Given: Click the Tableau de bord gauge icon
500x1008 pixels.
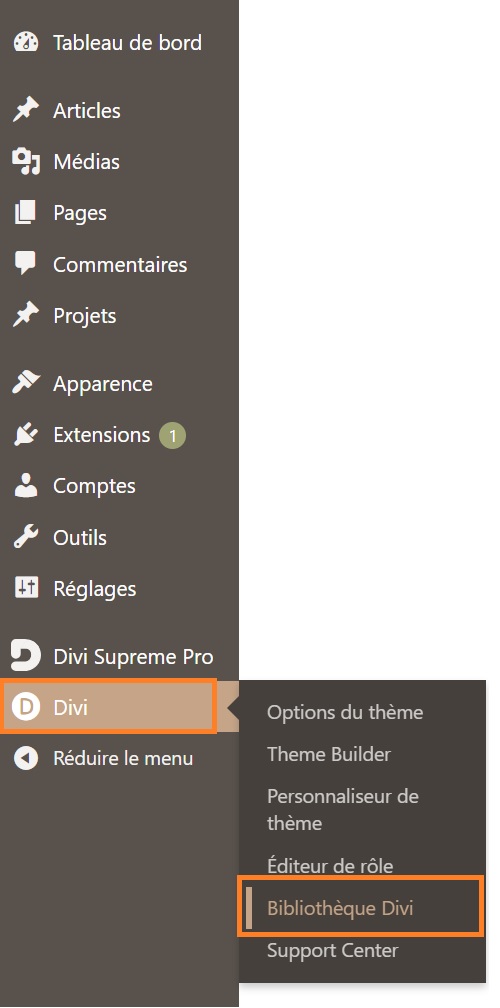Looking at the screenshot, I should click(x=26, y=43).
